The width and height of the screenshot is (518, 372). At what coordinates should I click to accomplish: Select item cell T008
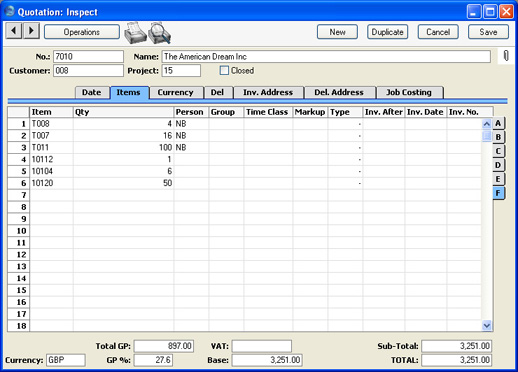51,124
